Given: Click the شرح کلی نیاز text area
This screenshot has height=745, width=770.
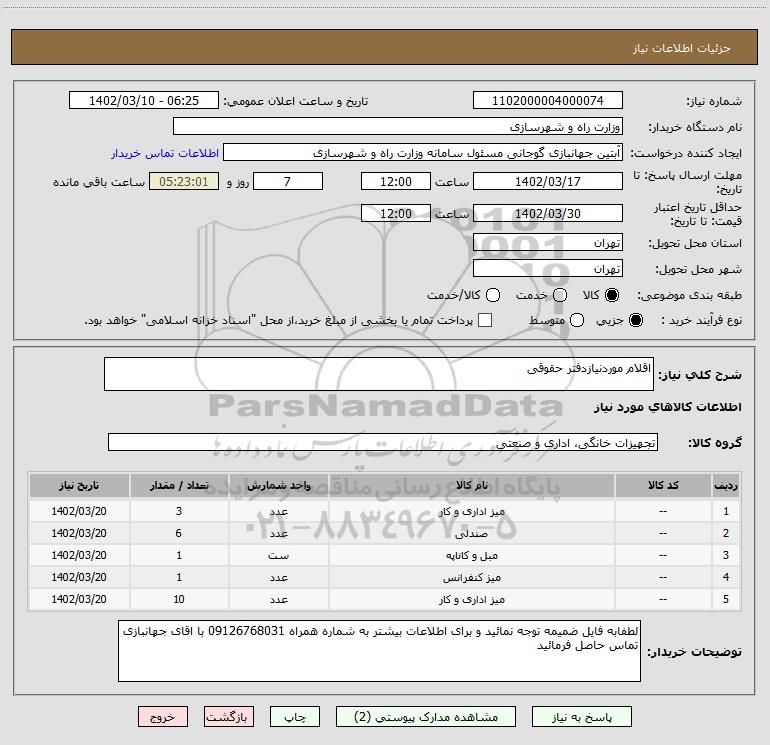Looking at the screenshot, I should click(x=379, y=374).
